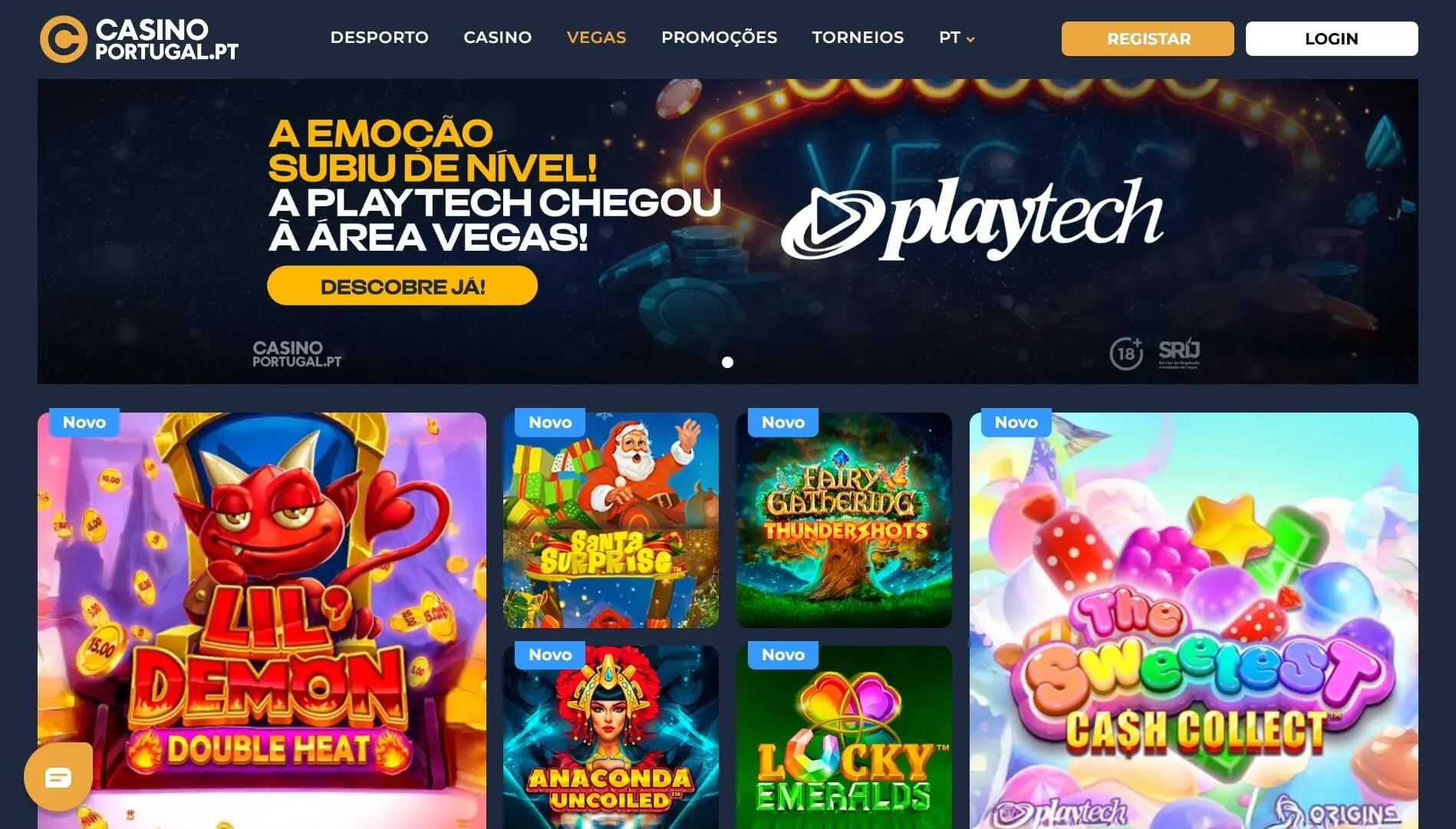Open the Fairy Gathering Thundershots game
This screenshot has width=1456, height=829.
coord(844,520)
